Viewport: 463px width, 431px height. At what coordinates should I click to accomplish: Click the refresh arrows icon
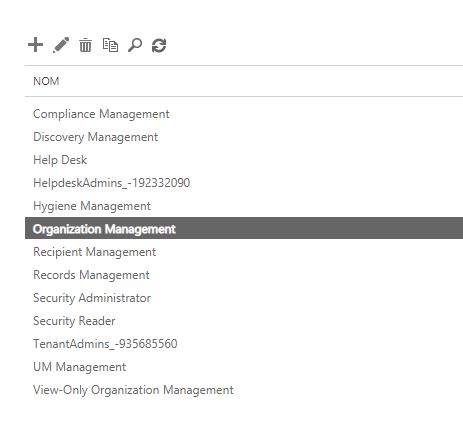pos(159,45)
